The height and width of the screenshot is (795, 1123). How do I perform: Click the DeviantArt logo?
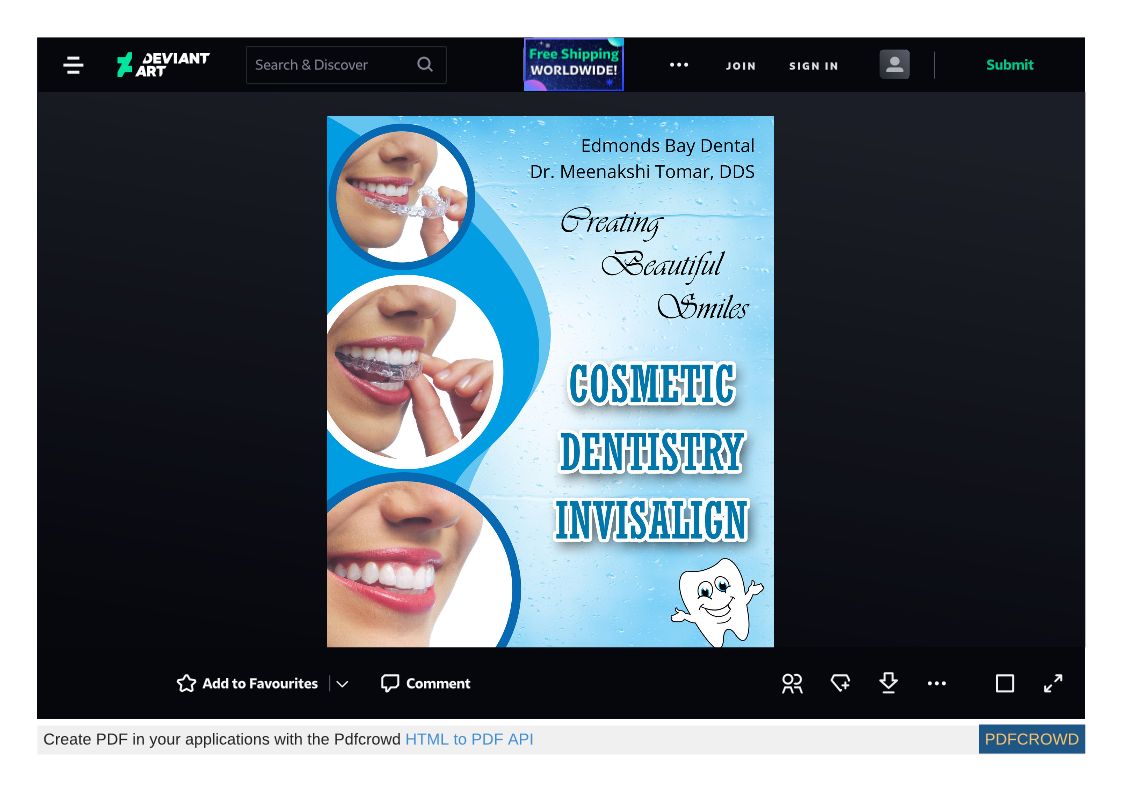(162, 65)
